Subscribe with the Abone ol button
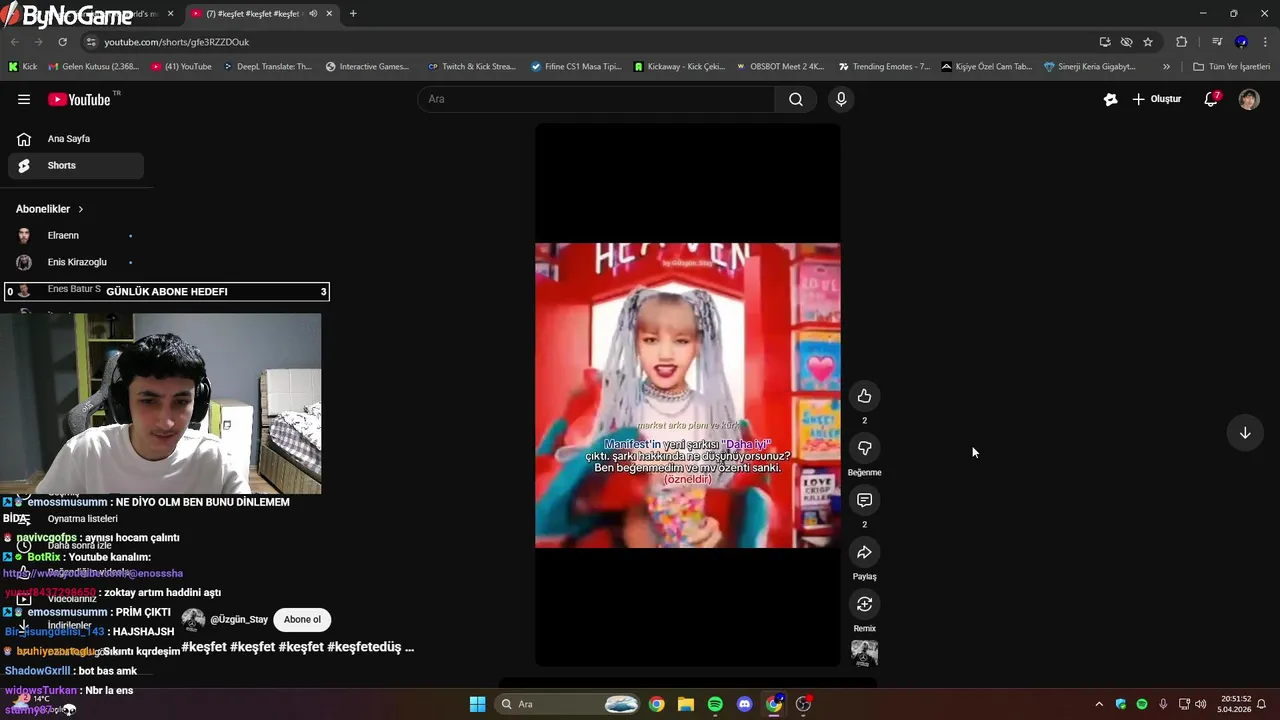The height and width of the screenshot is (720, 1280). [x=302, y=619]
